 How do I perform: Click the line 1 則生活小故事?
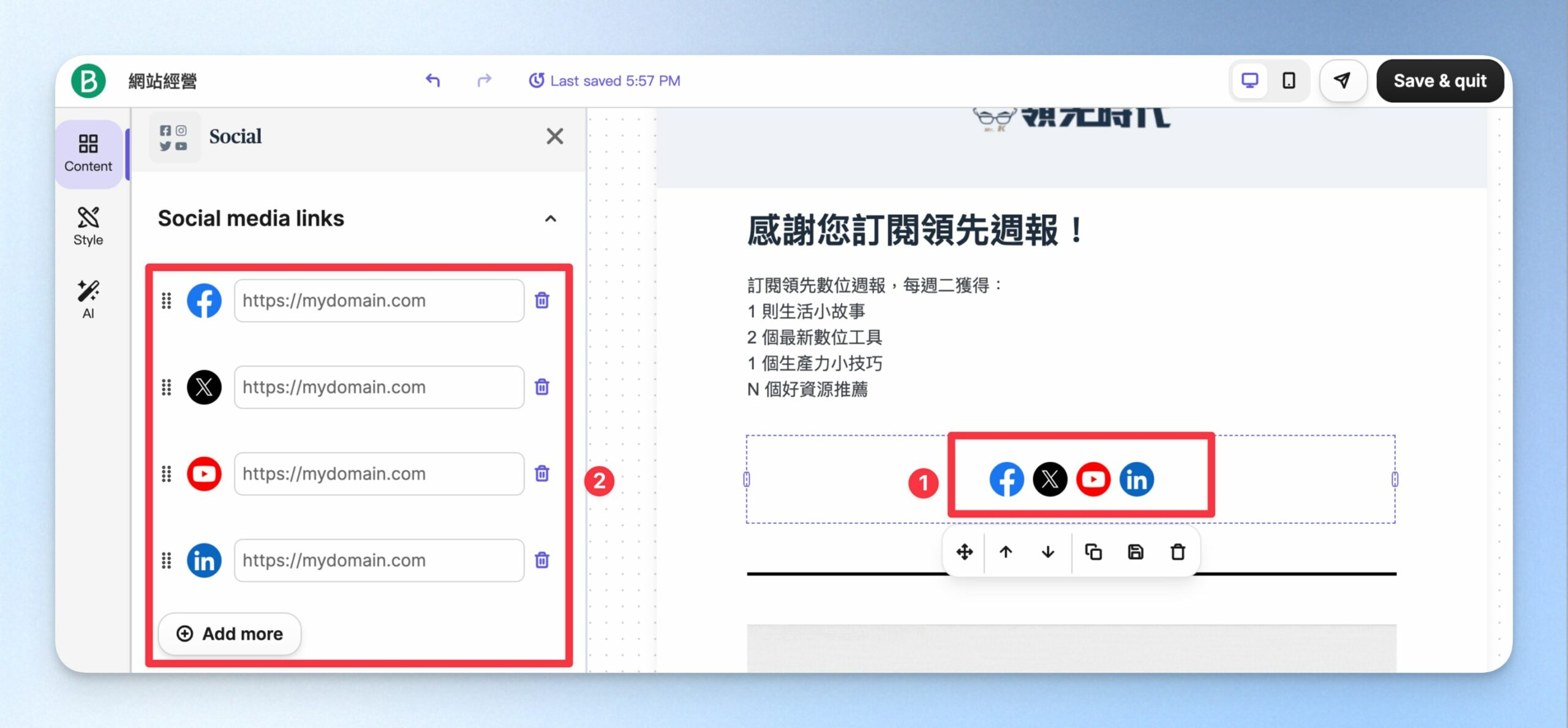(x=806, y=311)
